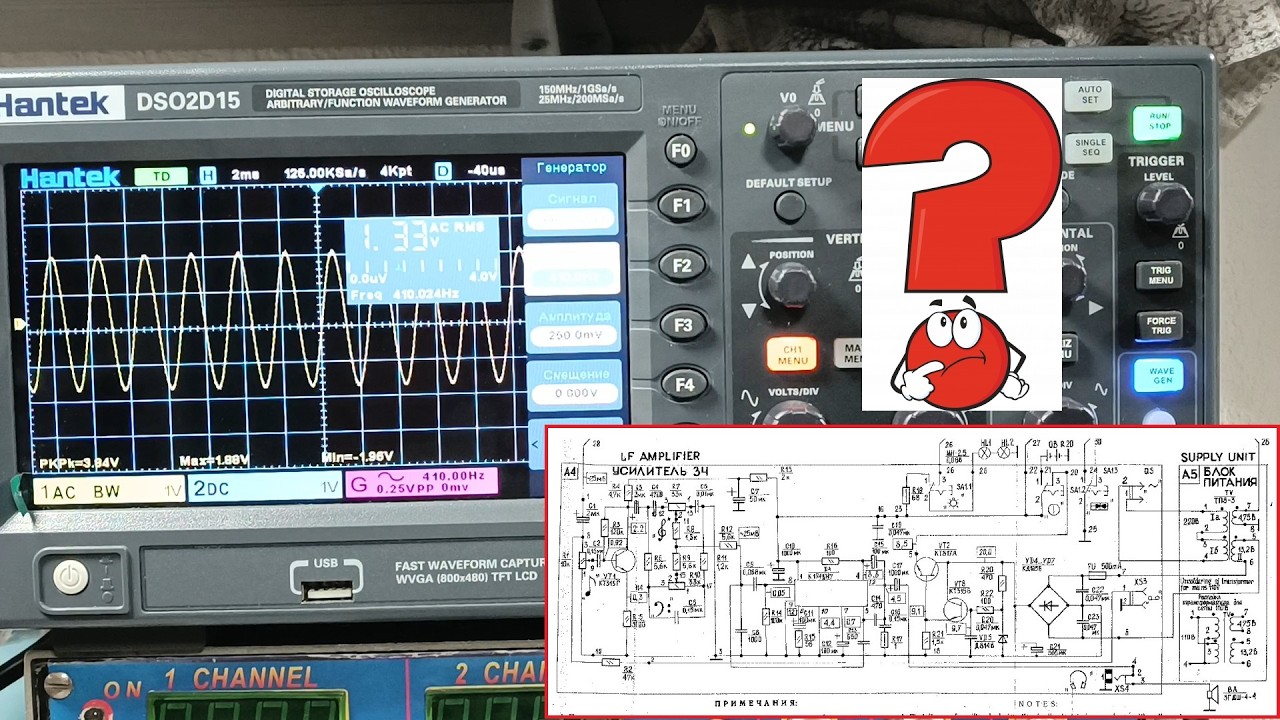Select the green TD trigger status indicator
The image size is (1280, 720).
(x=160, y=176)
